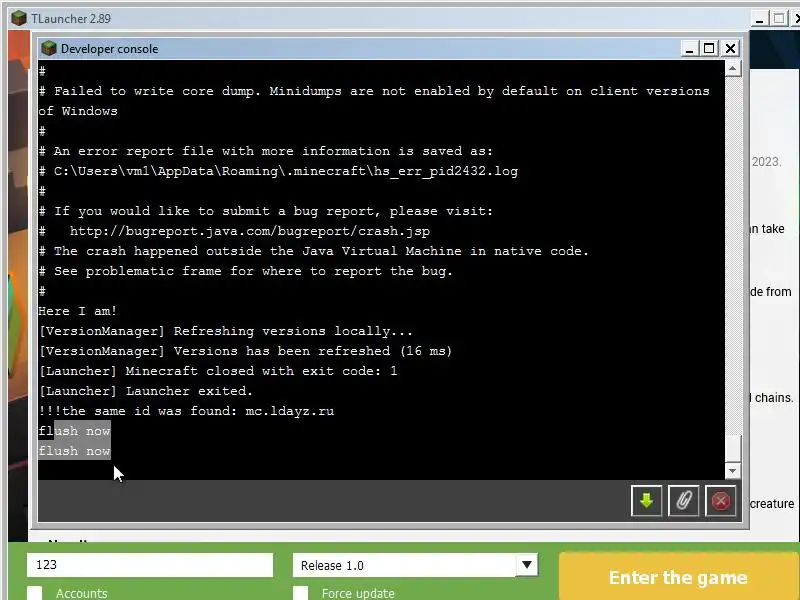Screen dimensions: 800x600
Task: Click the paperclip icon in the developer console
Action: click(x=684, y=501)
